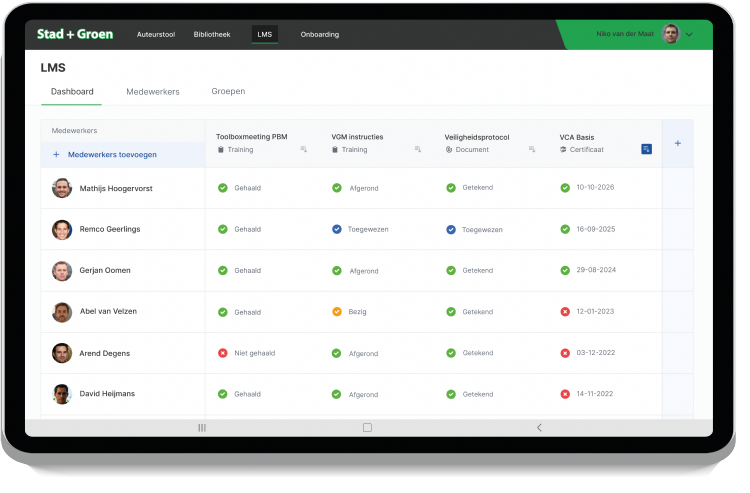Click the blue sort icon on VCA Basis

pyautogui.click(x=646, y=149)
